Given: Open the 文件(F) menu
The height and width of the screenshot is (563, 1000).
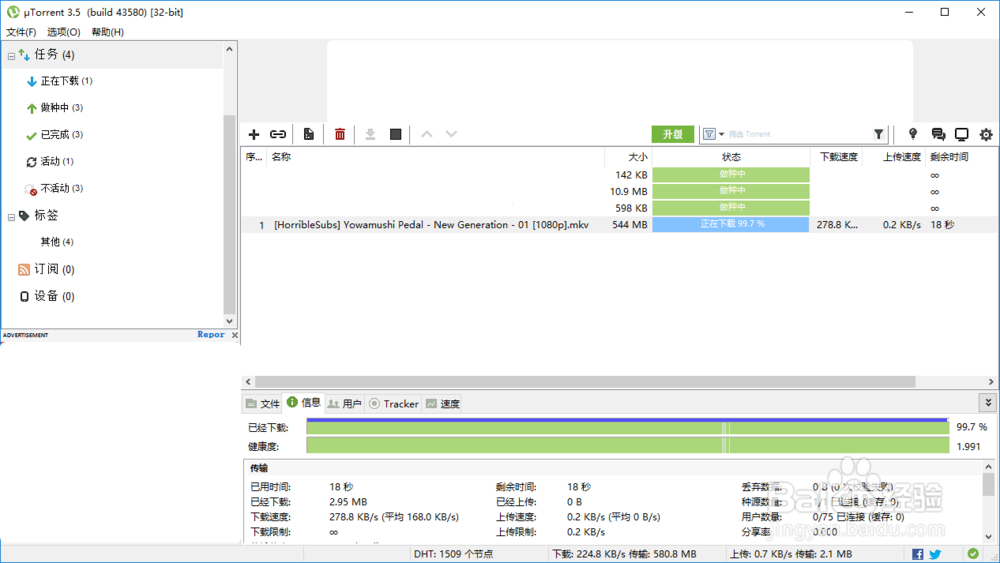Looking at the screenshot, I should click(x=21, y=32).
